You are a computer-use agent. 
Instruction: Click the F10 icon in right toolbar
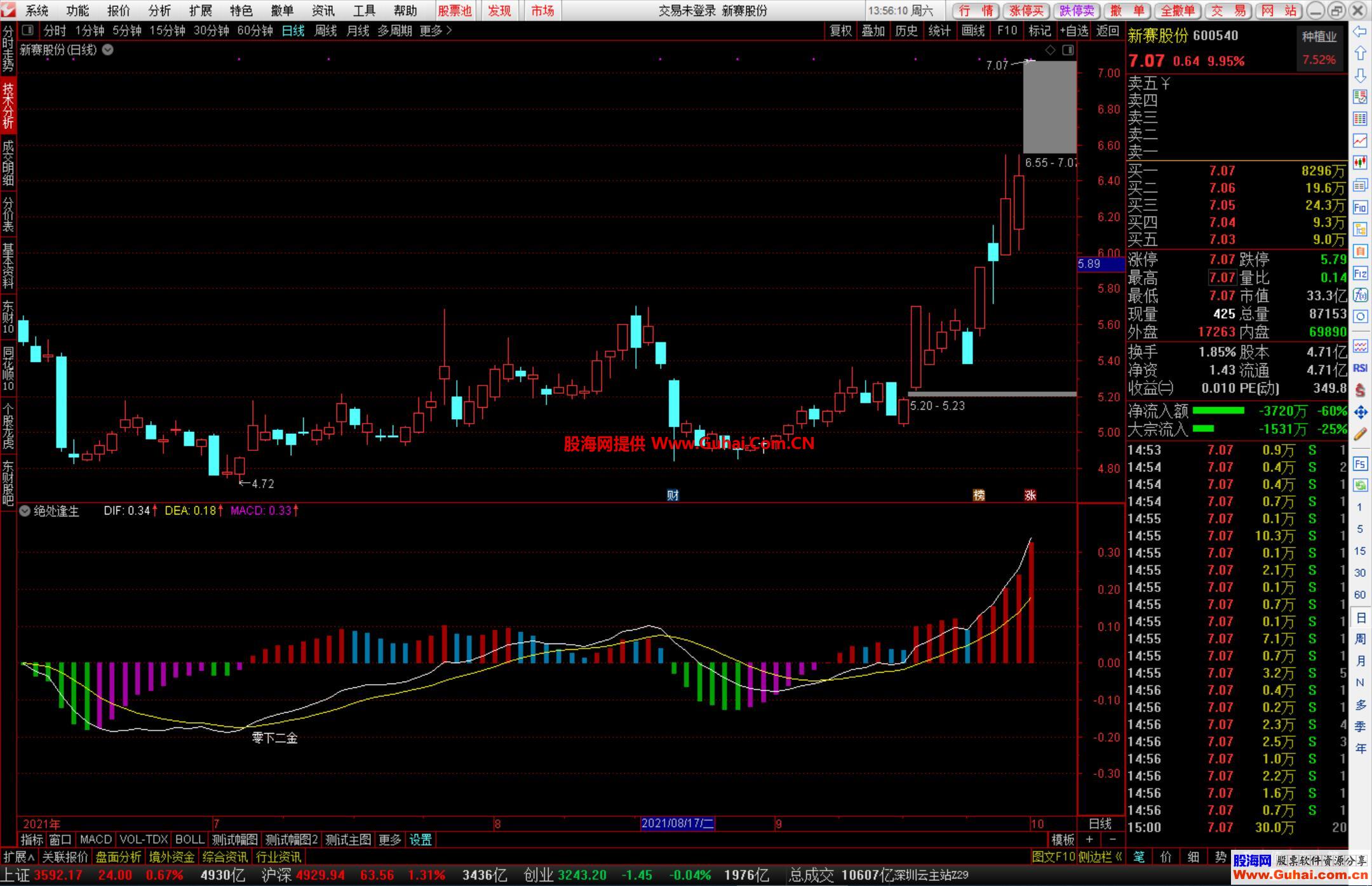coord(1360,207)
